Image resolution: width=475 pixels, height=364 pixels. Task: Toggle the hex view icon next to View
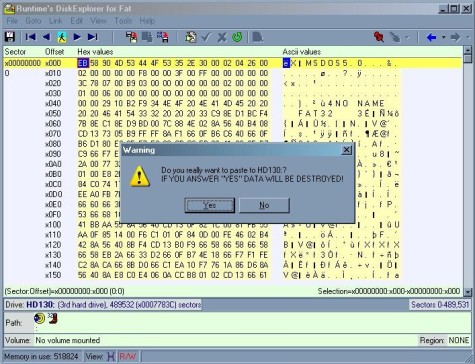(111, 356)
